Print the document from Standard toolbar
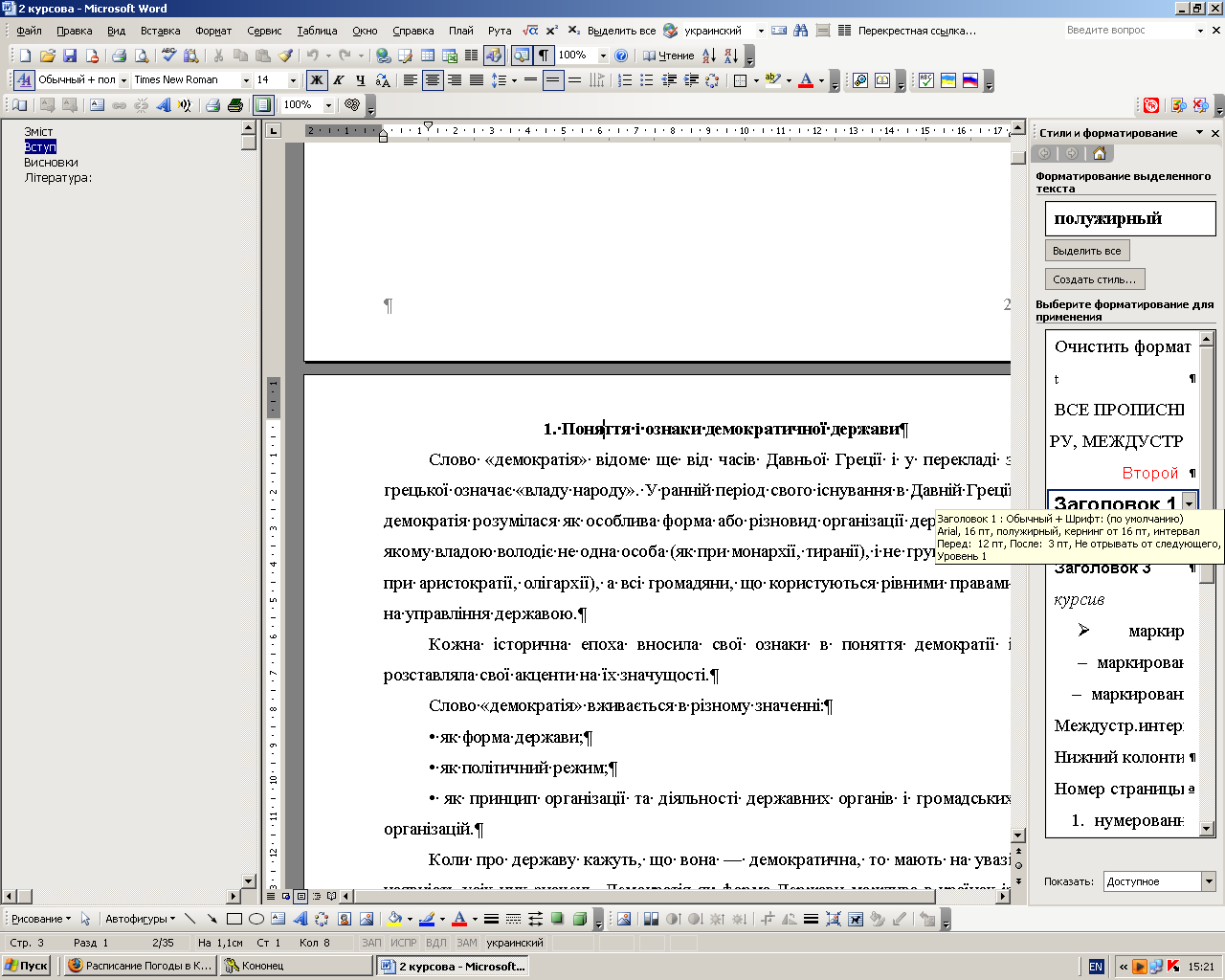The height and width of the screenshot is (980, 1225). [x=119, y=56]
